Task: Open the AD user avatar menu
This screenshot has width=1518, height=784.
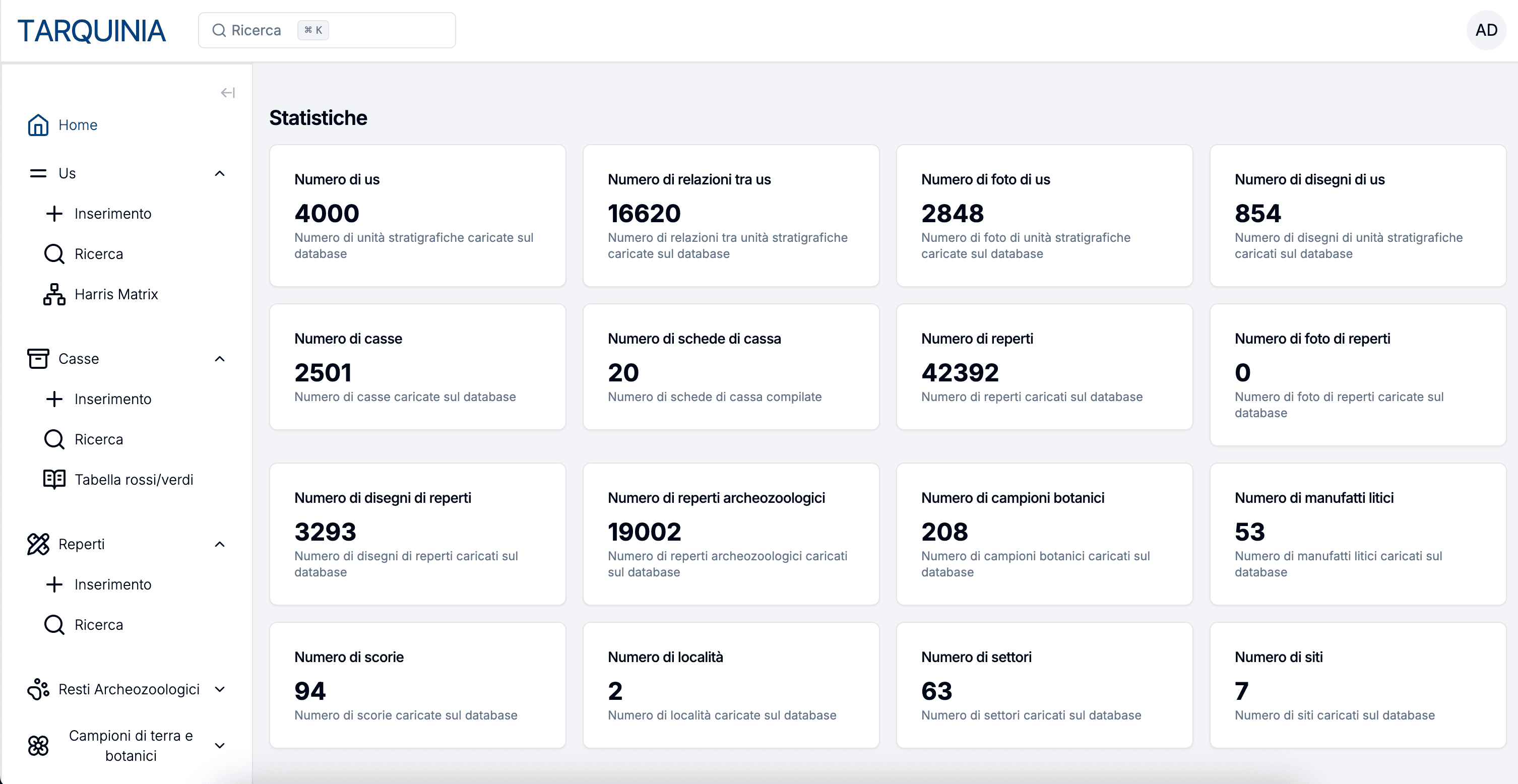Action: tap(1486, 30)
